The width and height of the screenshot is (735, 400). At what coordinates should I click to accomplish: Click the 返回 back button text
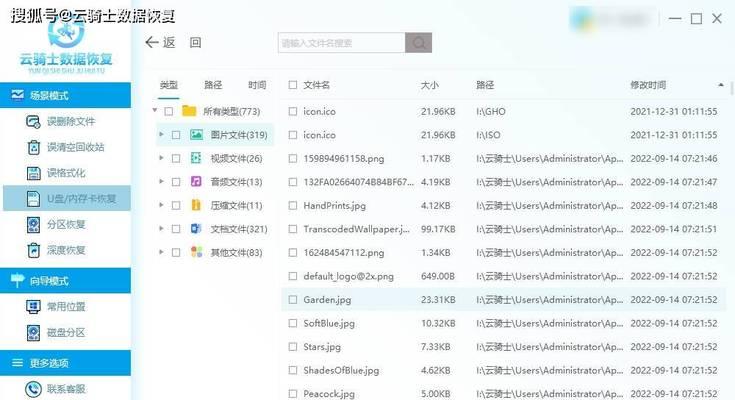pyautogui.click(x=182, y=43)
